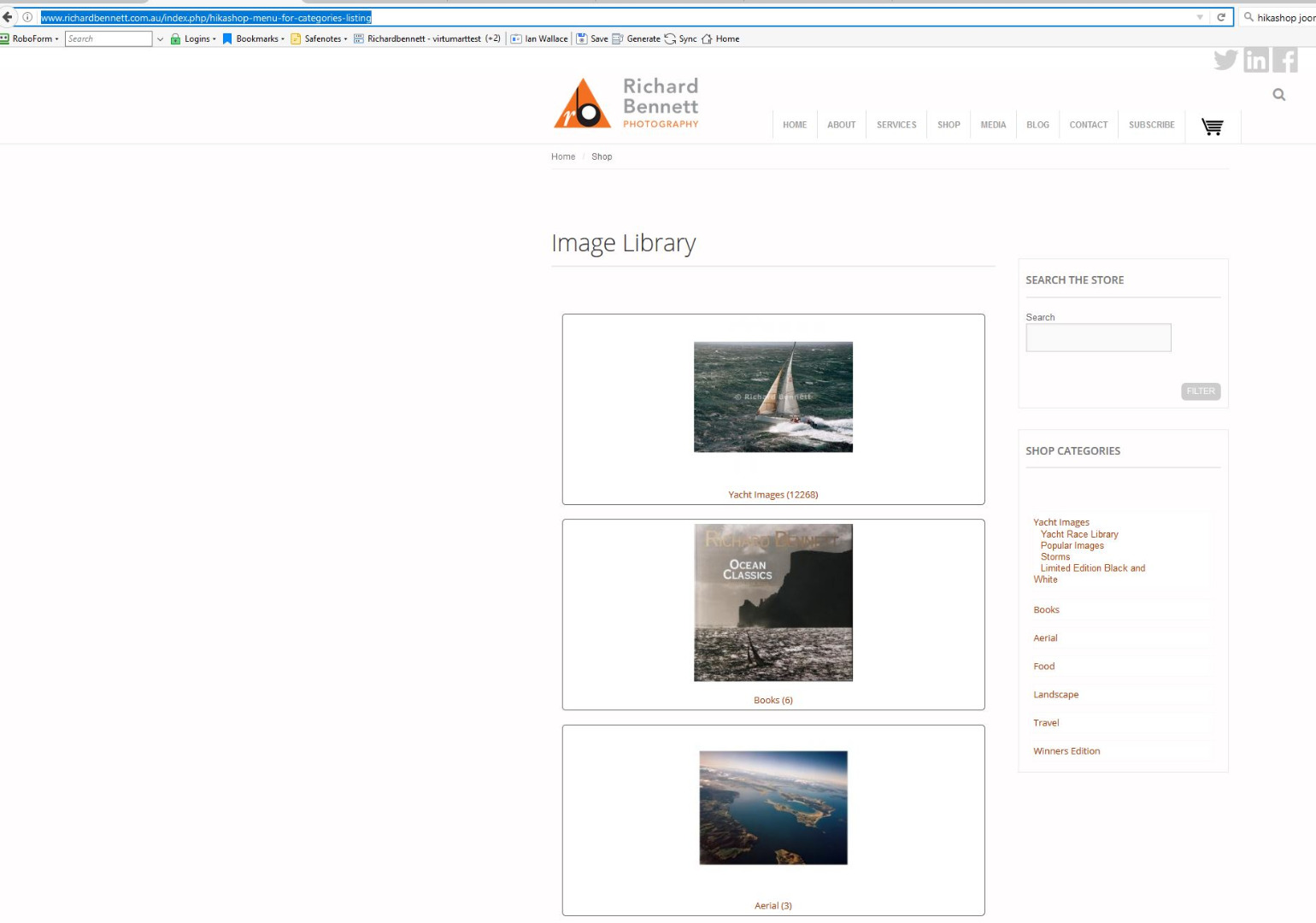
Task: Select the highlighted URL in the address bar
Action: click(206, 17)
